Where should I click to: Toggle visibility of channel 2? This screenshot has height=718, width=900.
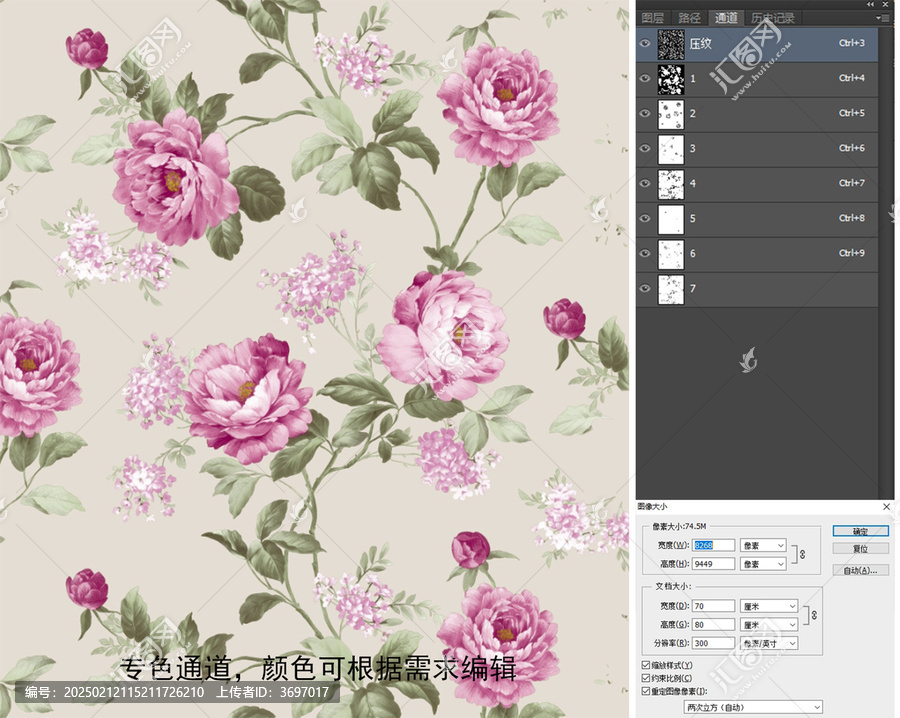(645, 113)
